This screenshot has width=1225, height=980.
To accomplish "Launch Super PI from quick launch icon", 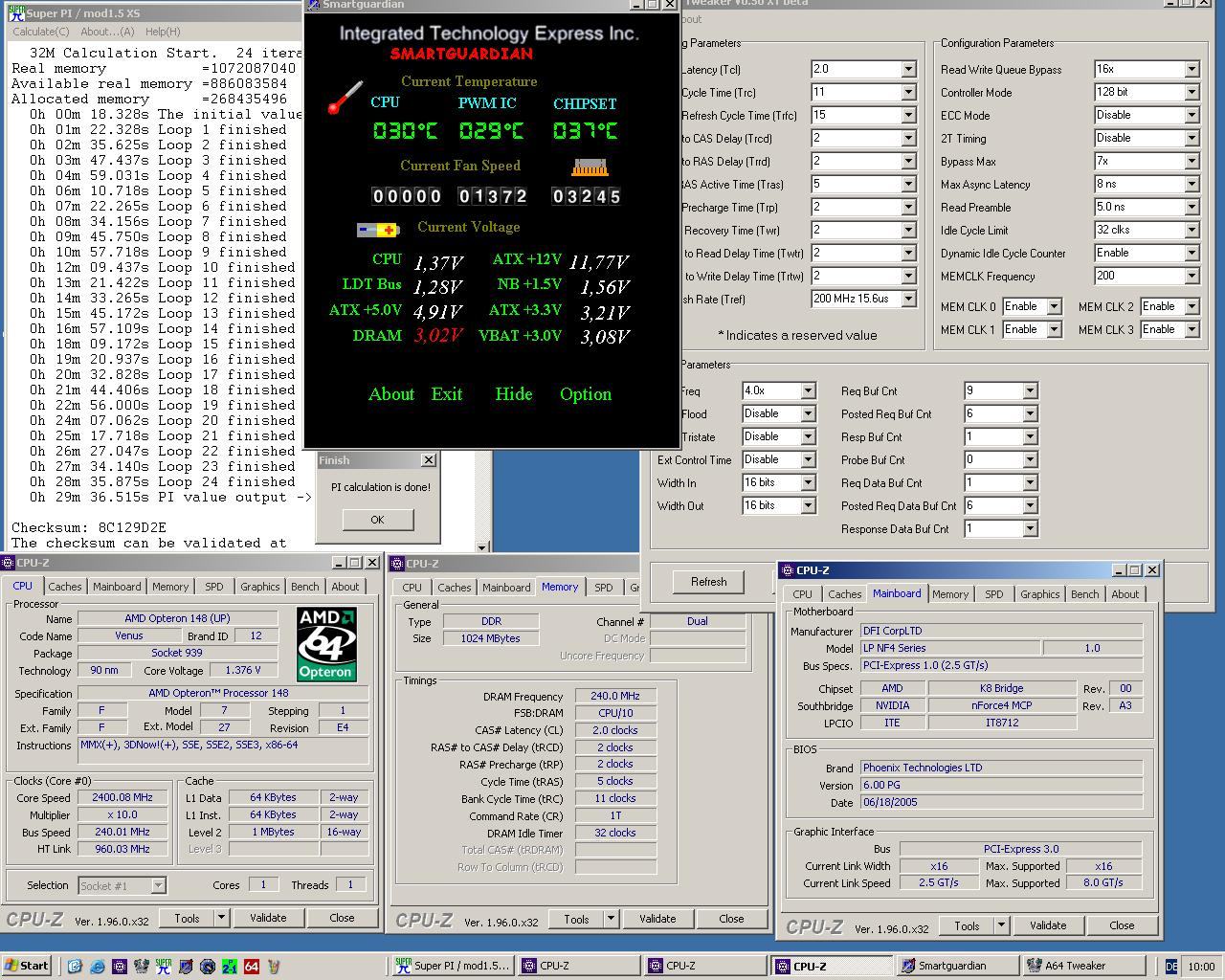I will coord(164,966).
